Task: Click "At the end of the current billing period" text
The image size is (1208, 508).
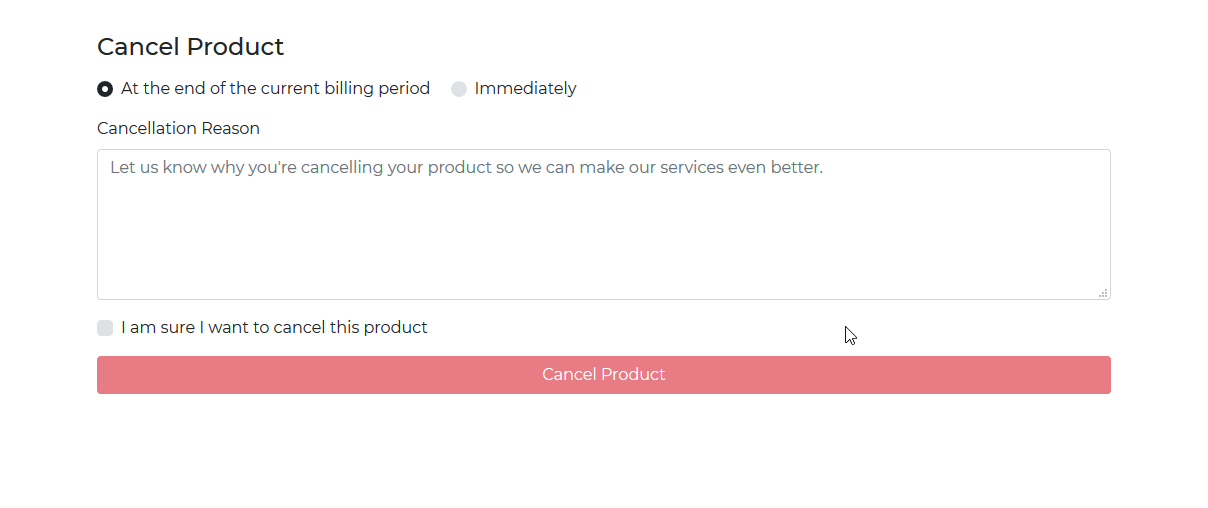Action: (x=275, y=88)
